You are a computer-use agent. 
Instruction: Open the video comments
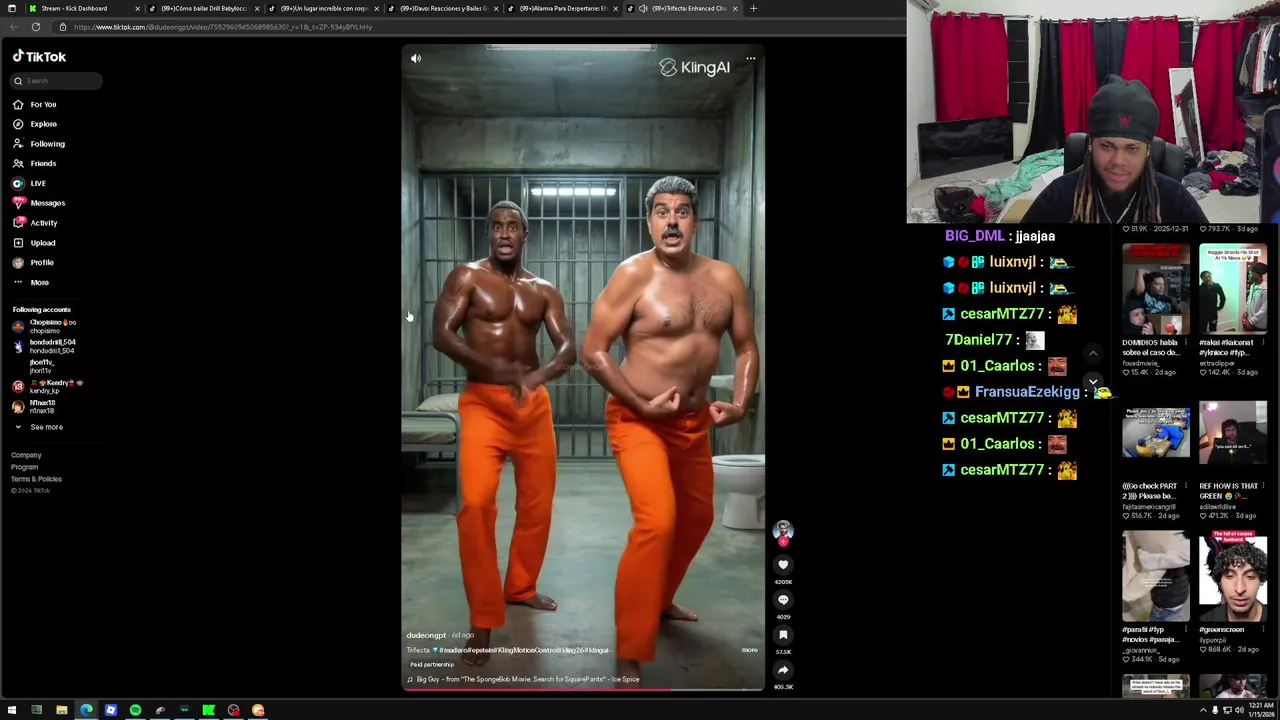pyautogui.click(x=783, y=600)
